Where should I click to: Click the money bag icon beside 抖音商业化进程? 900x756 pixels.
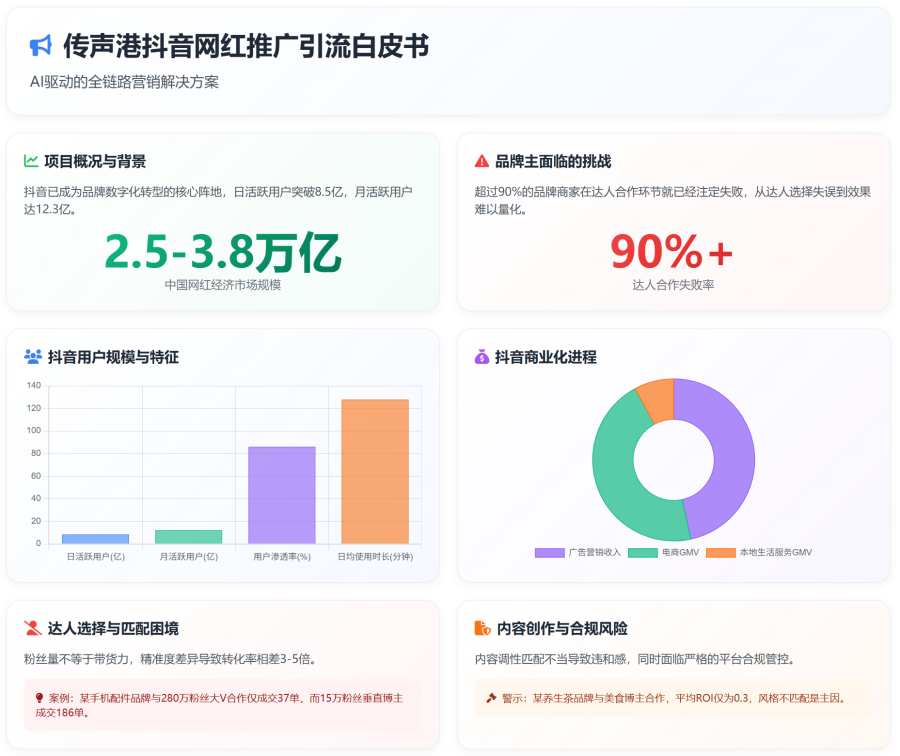[482, 357]
